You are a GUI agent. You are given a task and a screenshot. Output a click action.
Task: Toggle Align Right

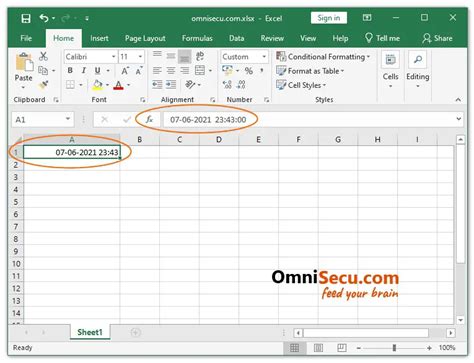click(184, 70)
